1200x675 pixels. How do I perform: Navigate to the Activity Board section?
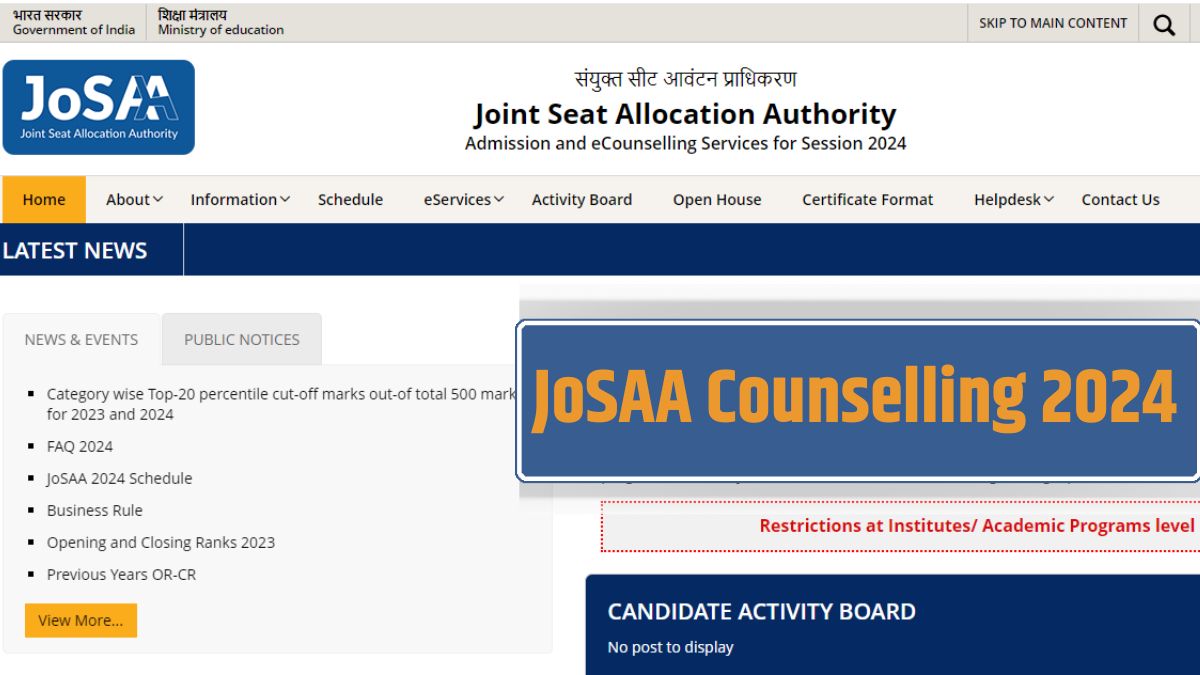pos(582,199)
